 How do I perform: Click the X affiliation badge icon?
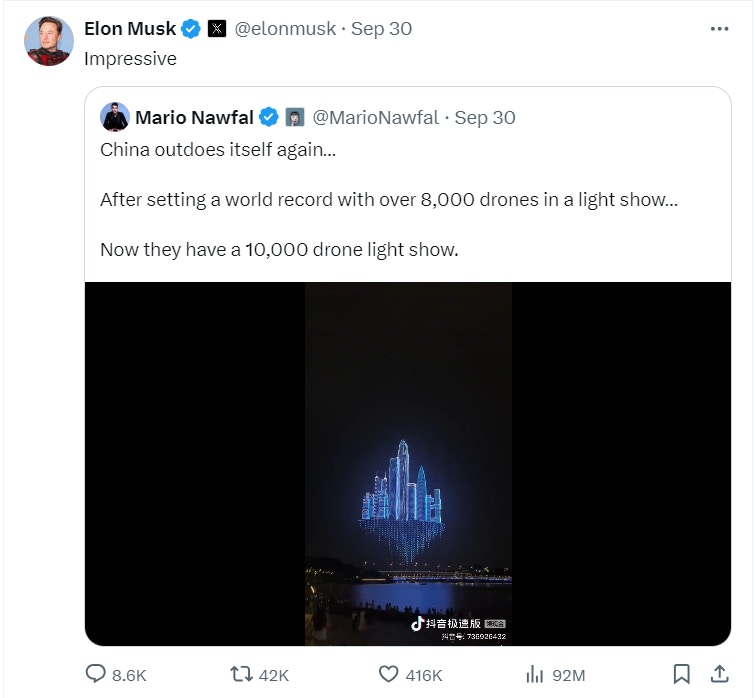[x=217, y=29]
